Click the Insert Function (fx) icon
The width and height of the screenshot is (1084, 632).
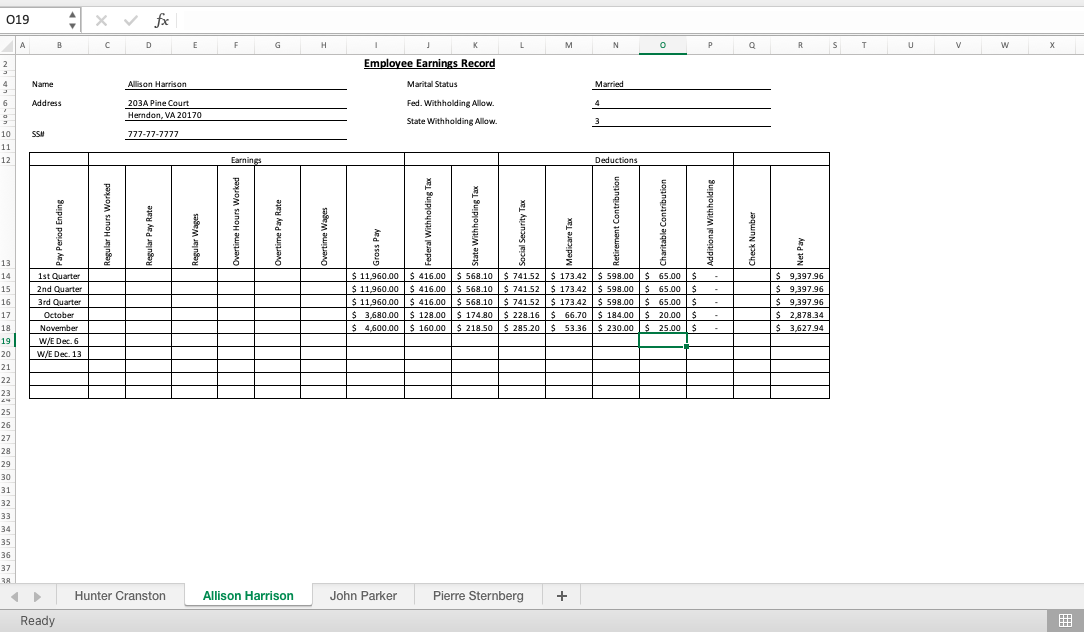coord(163,19)
